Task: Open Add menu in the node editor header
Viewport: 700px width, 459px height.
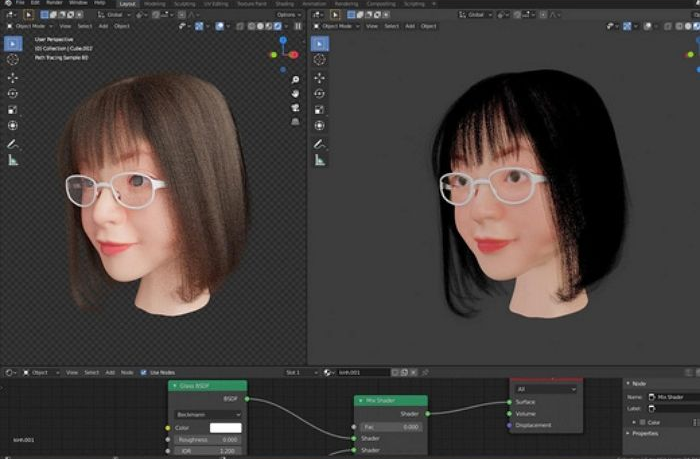Action: (x=108, y=372)
